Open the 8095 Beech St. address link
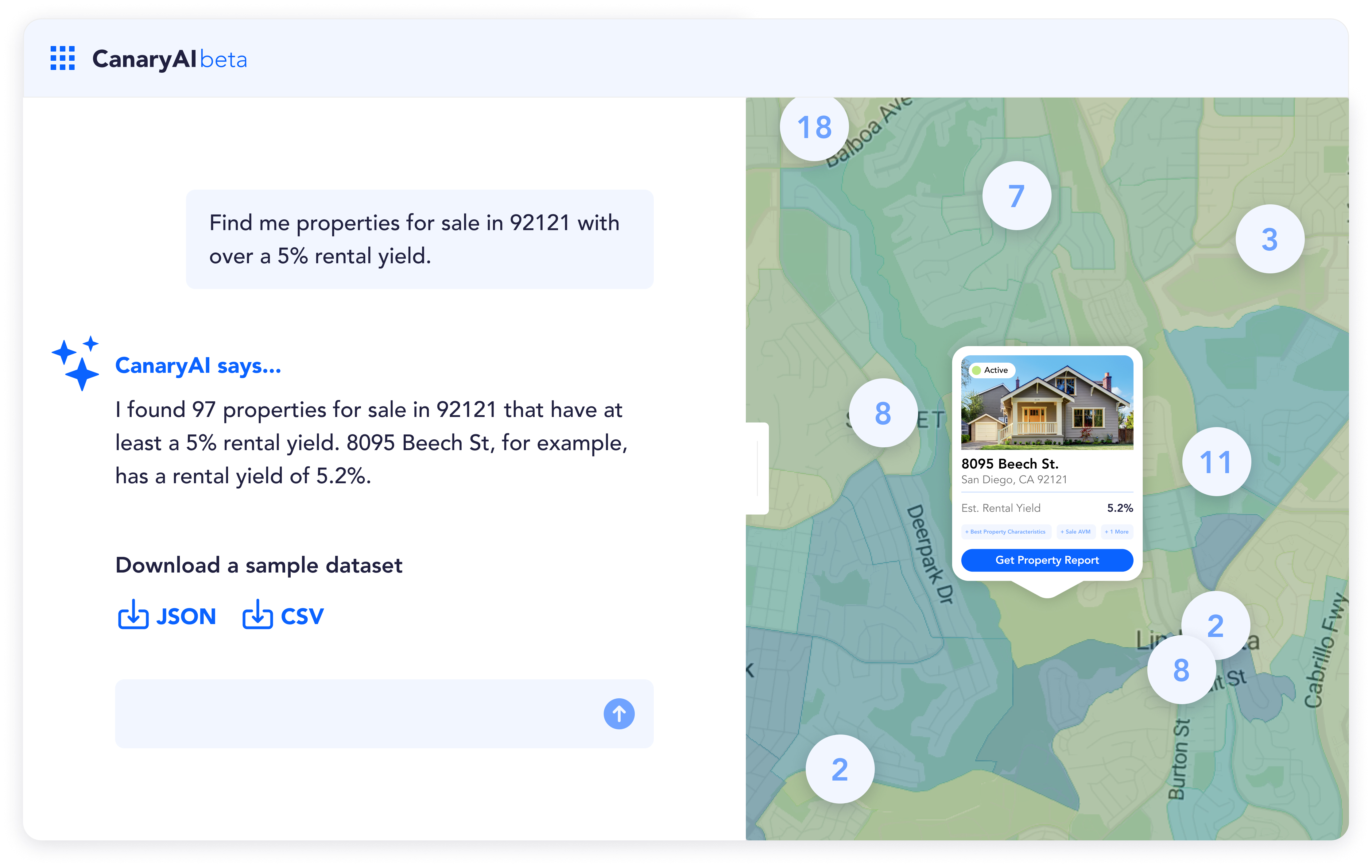The height and width of the screenshot is (868, 1372). 1010,464
